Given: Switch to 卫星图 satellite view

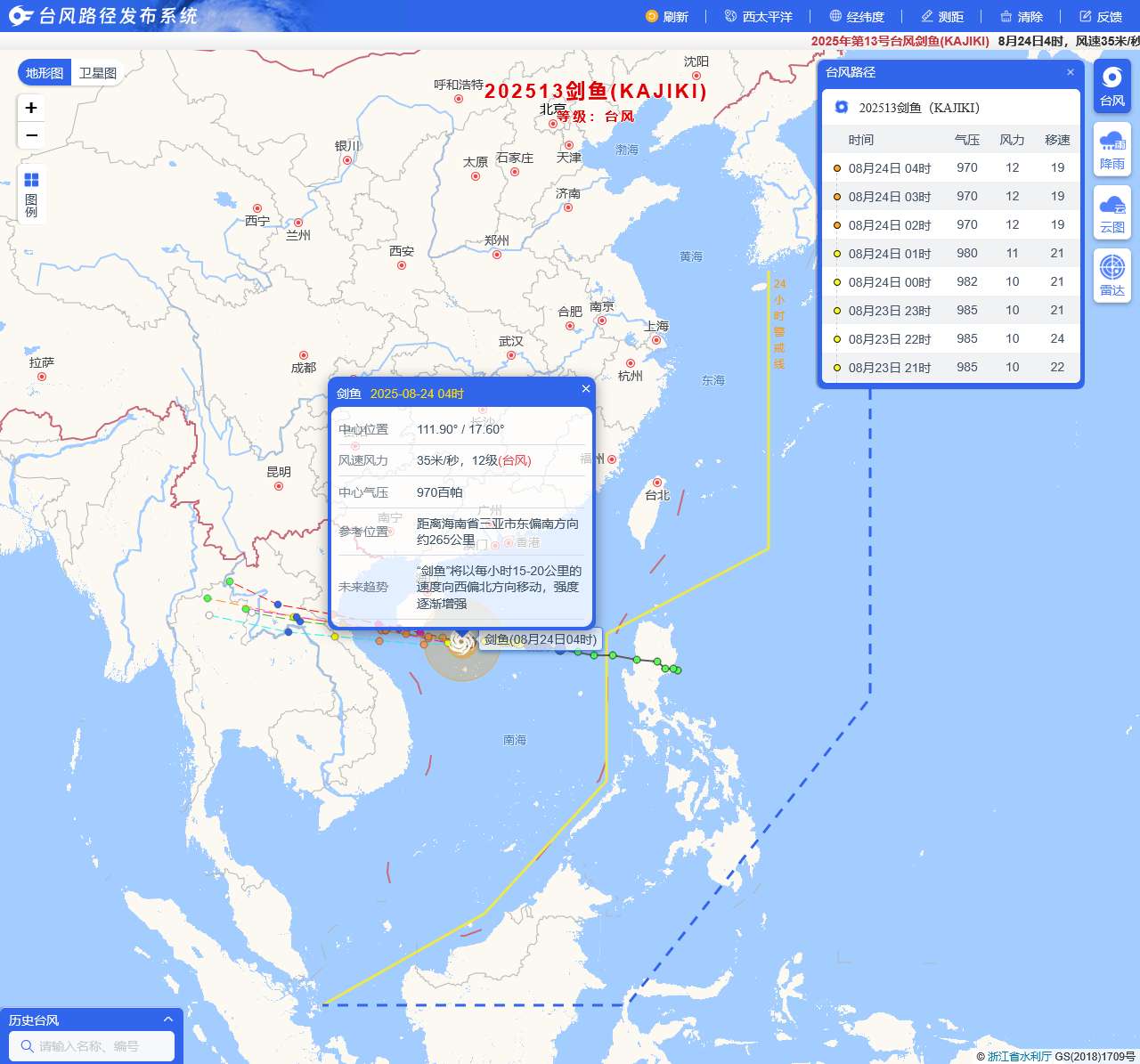Looking at the screenshot, I should click(98, 73).
